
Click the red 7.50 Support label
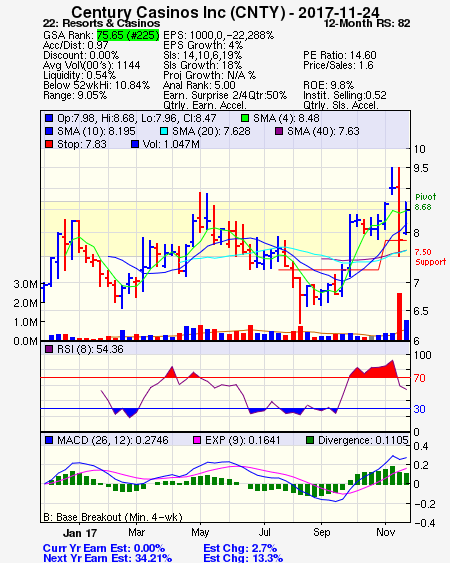(430, 257)
